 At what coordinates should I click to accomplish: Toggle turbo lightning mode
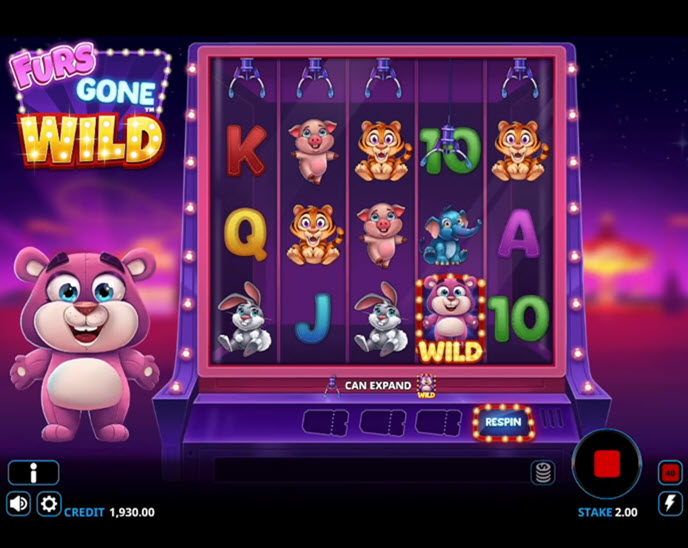pos(670,503)
